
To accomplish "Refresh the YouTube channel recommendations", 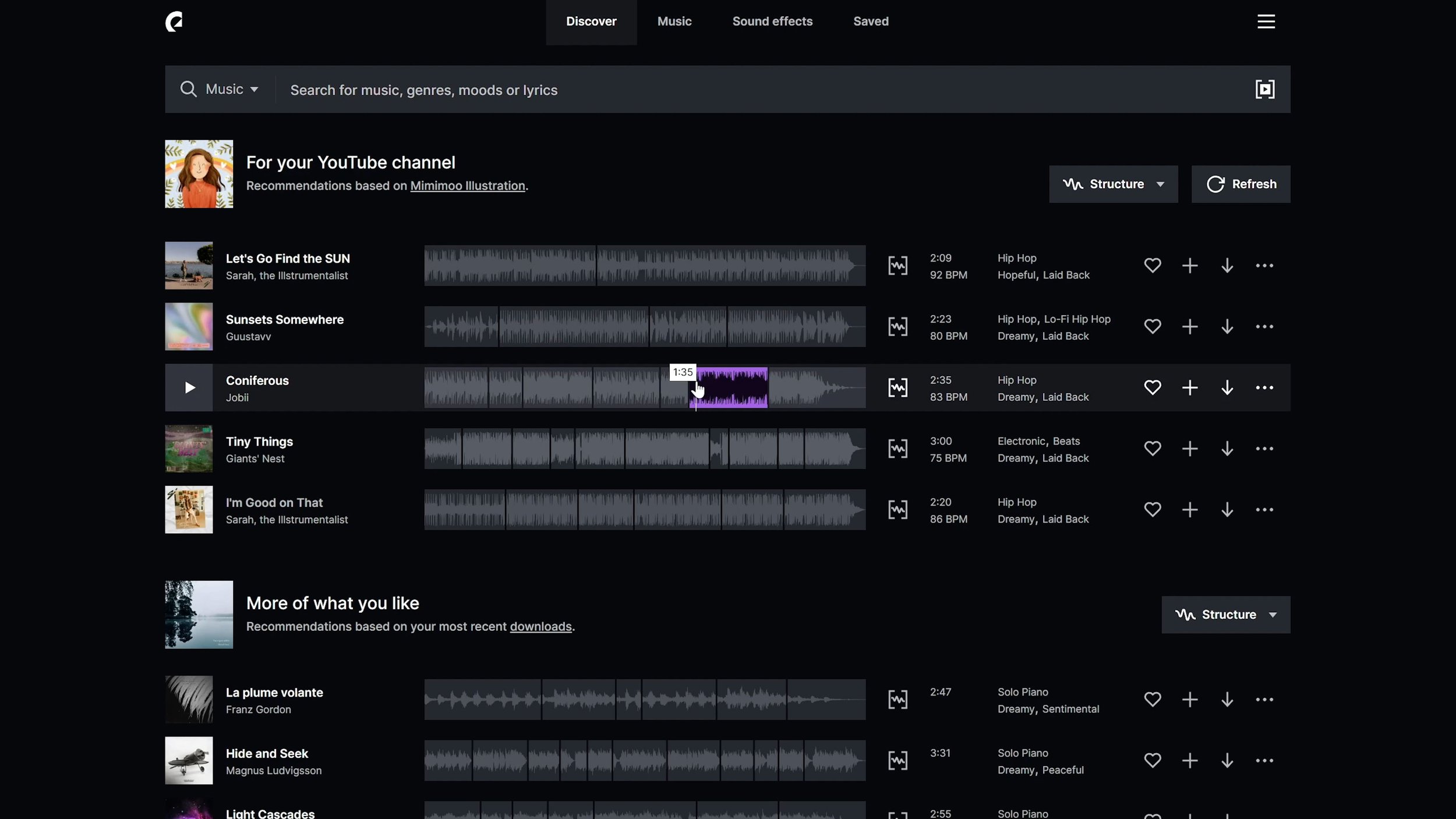I will point(1241,184).
